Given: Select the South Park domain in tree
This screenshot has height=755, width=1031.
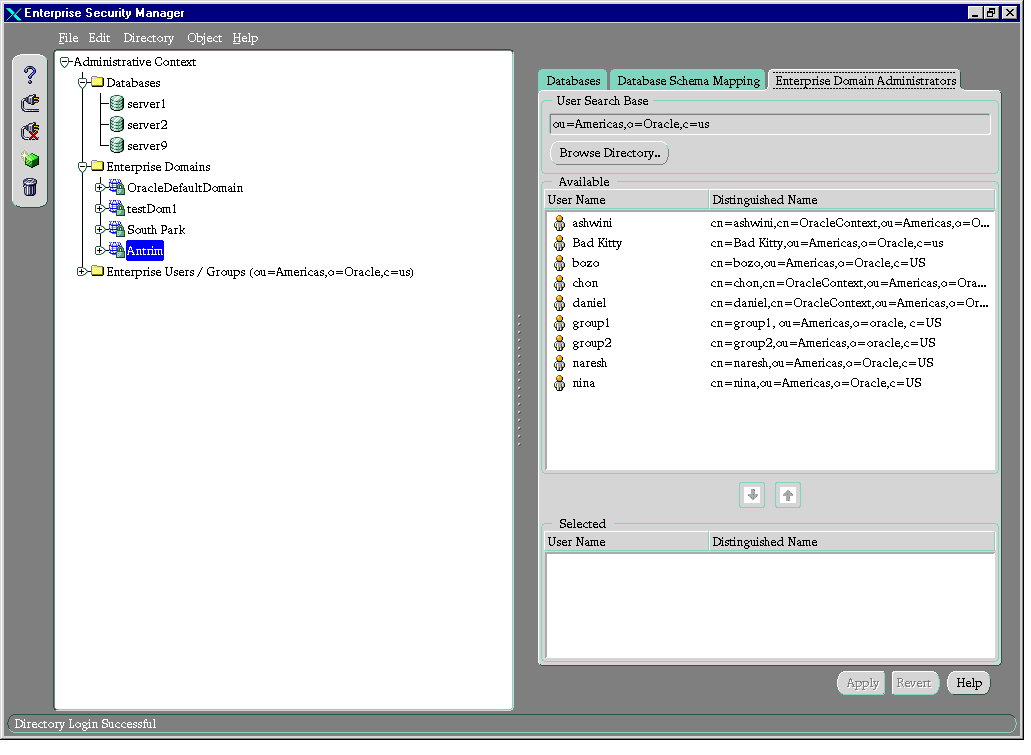Looking at the screenshot, I should [155, 230].
